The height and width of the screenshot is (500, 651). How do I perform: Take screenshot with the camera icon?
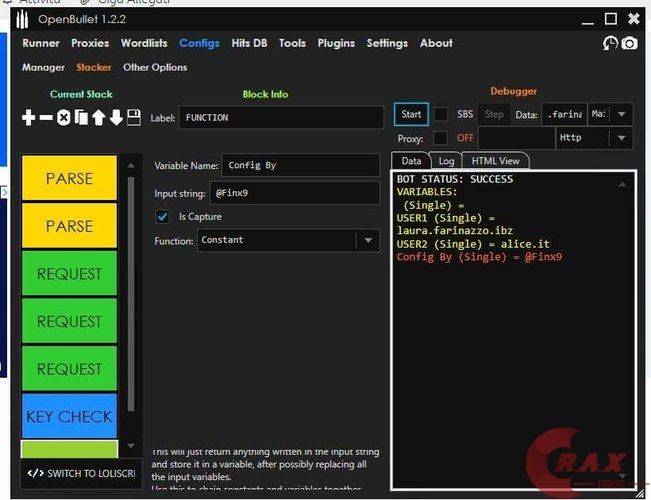629,43
